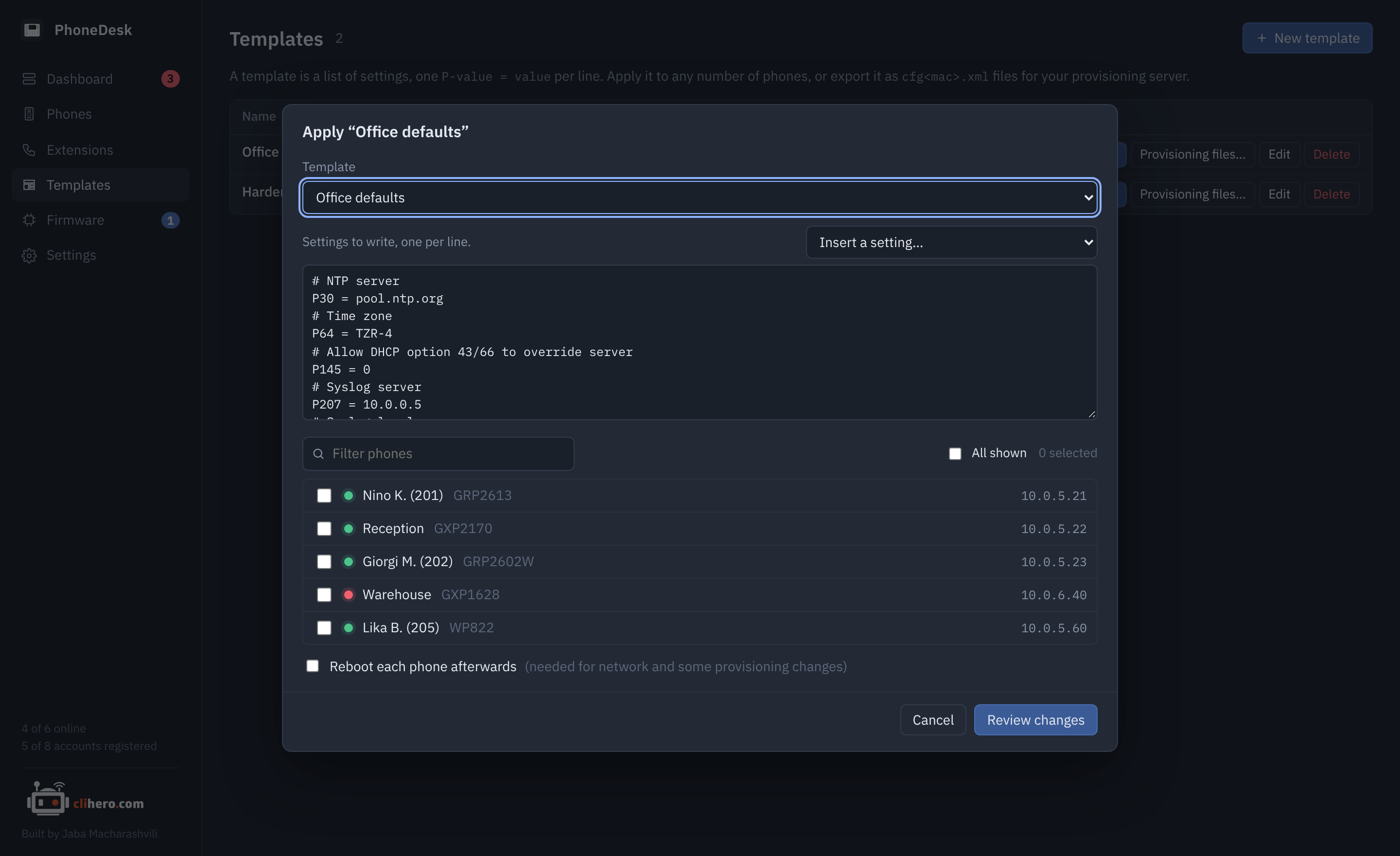Click the plus icon on New template
The width and height of the screenshot is (1400, 856).
point(1261,38)
